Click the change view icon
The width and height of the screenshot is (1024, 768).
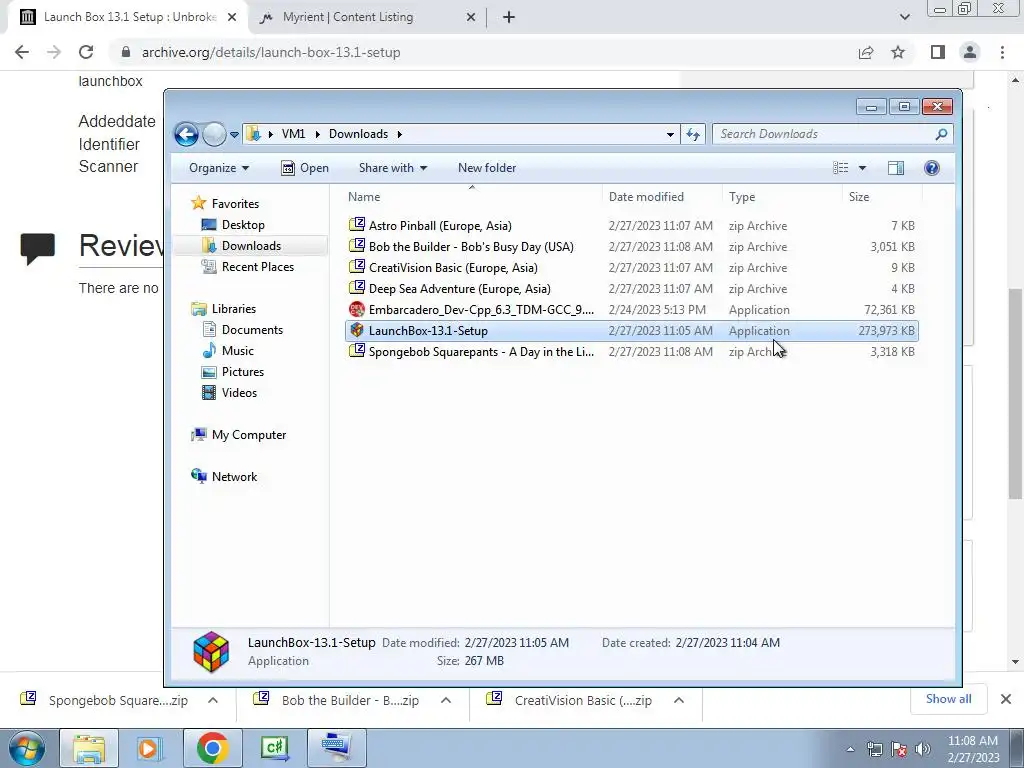click(x=840, y=168)
